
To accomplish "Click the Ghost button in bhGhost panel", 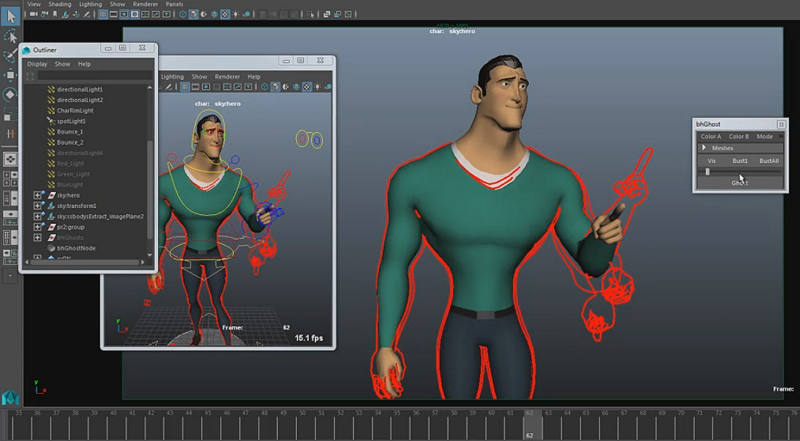I will 739,183.
